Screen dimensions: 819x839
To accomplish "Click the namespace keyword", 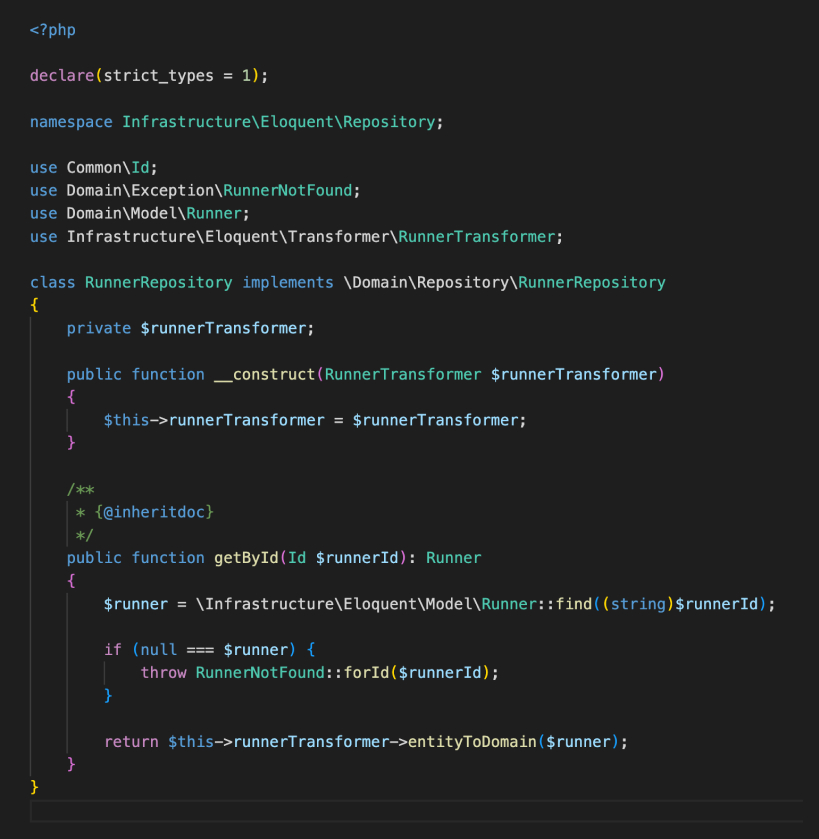I will 71,122.
